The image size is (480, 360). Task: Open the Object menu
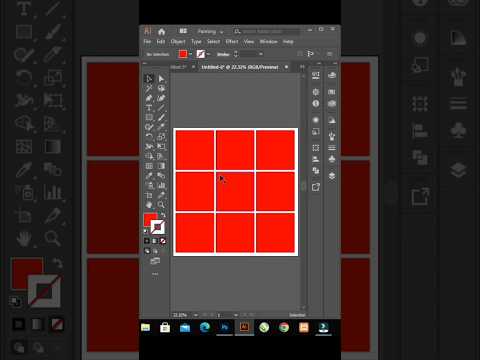(178, 42)
